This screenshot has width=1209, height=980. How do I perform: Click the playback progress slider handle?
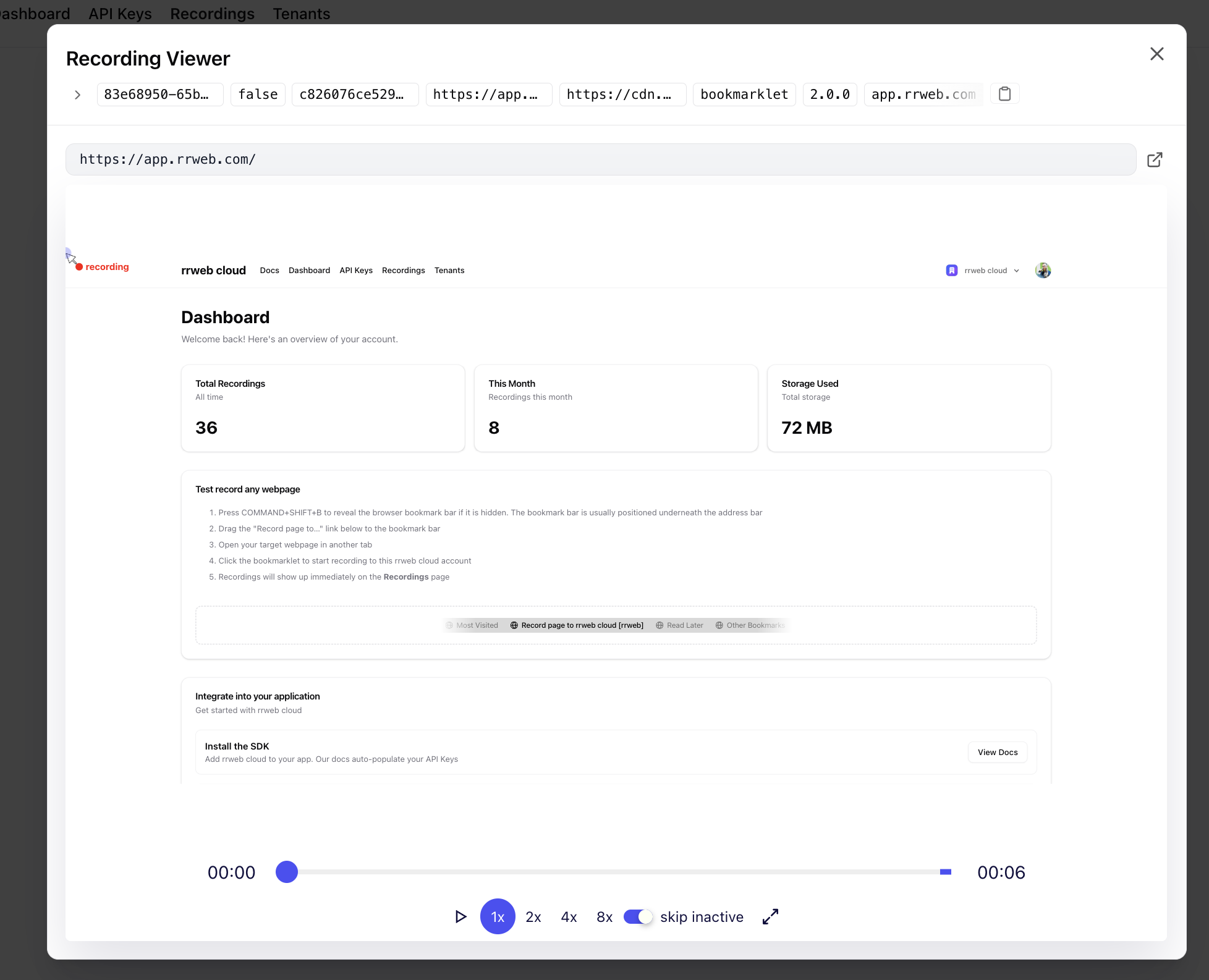[287, 872]
